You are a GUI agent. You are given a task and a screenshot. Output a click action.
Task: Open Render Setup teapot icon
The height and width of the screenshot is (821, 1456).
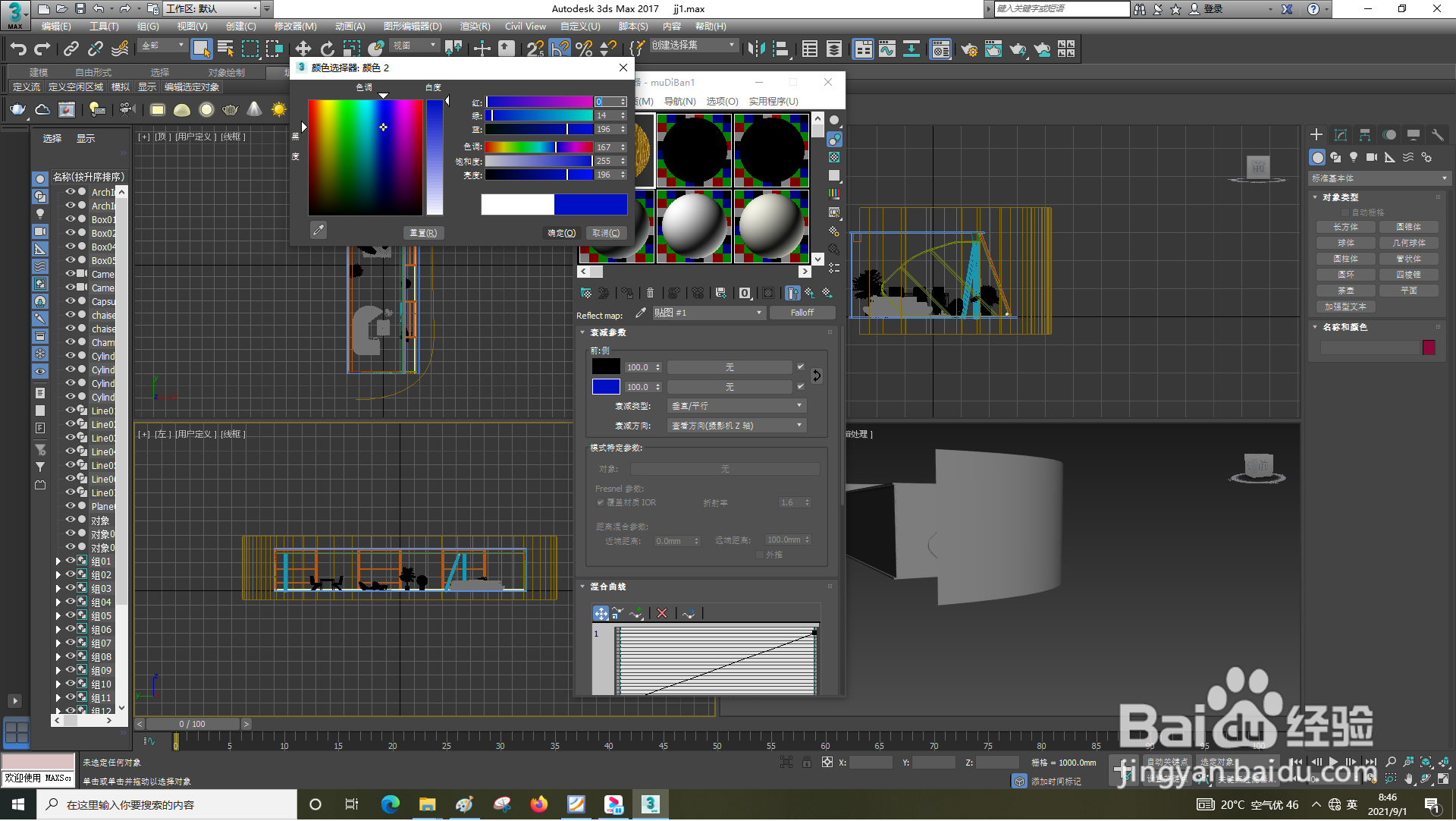pos(969,49)
